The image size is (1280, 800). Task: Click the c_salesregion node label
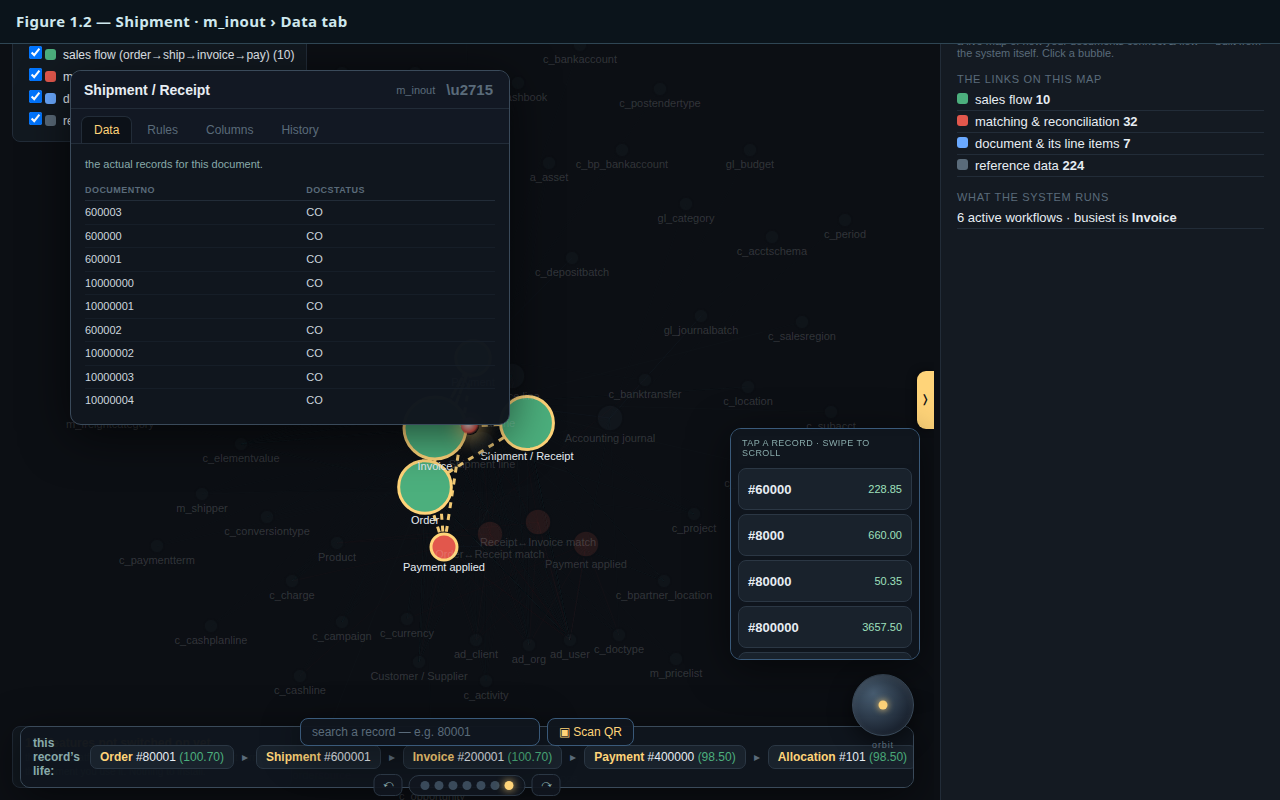[x=802, y=336]
